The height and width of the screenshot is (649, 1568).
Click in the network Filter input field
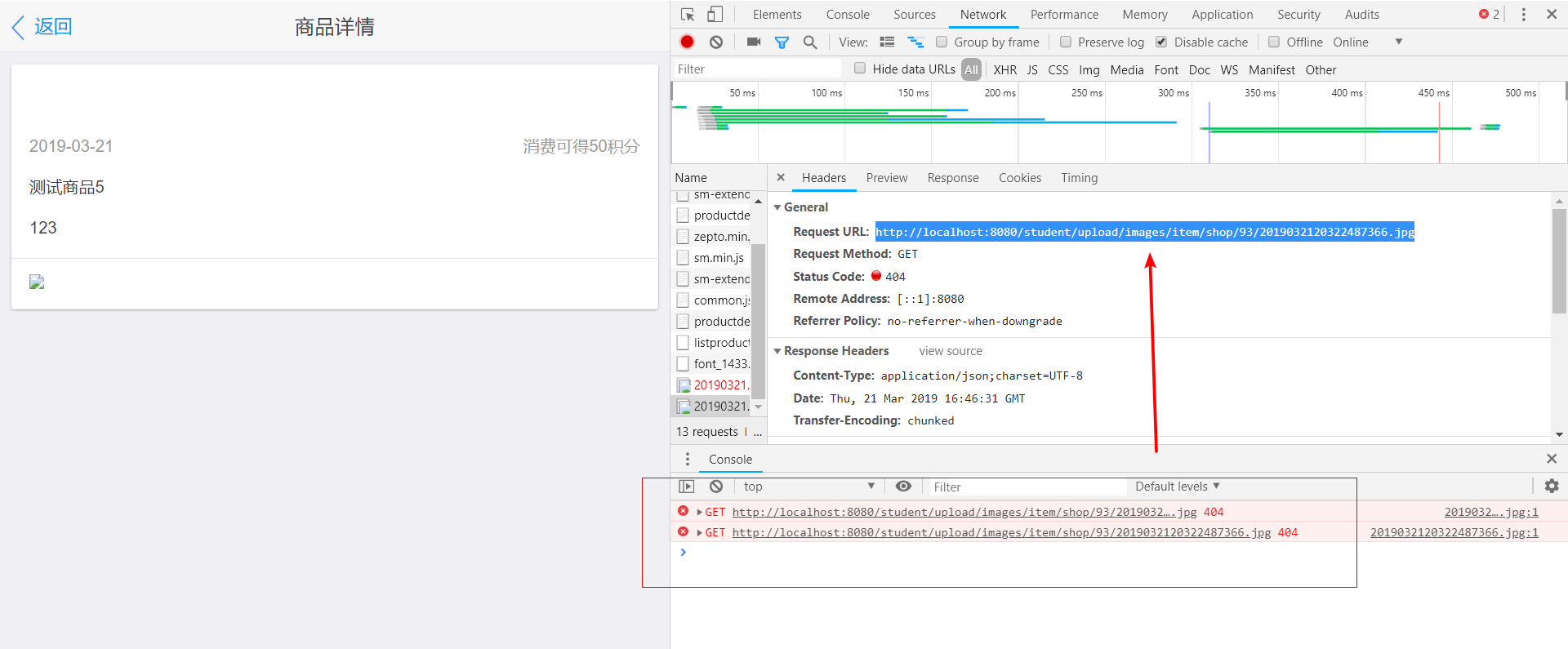click(x=757, y=69)
